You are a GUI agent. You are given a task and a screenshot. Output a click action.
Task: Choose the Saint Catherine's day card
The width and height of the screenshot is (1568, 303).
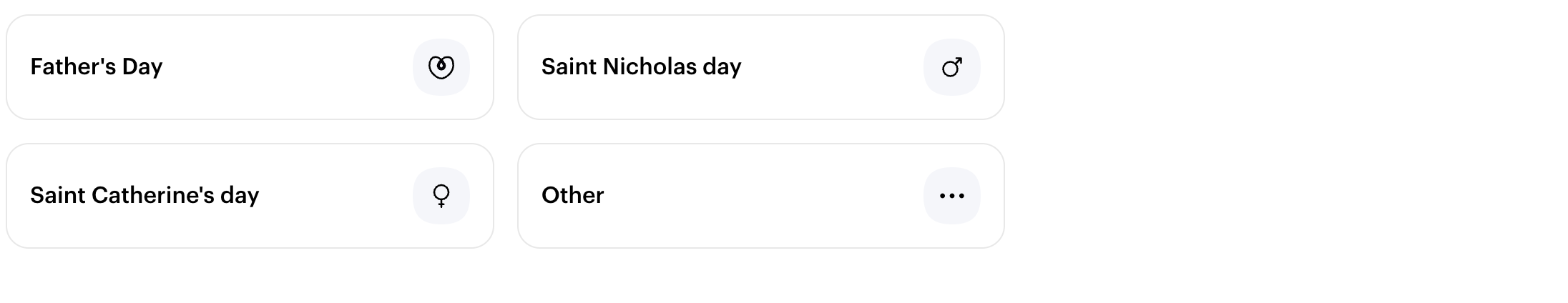250,196
